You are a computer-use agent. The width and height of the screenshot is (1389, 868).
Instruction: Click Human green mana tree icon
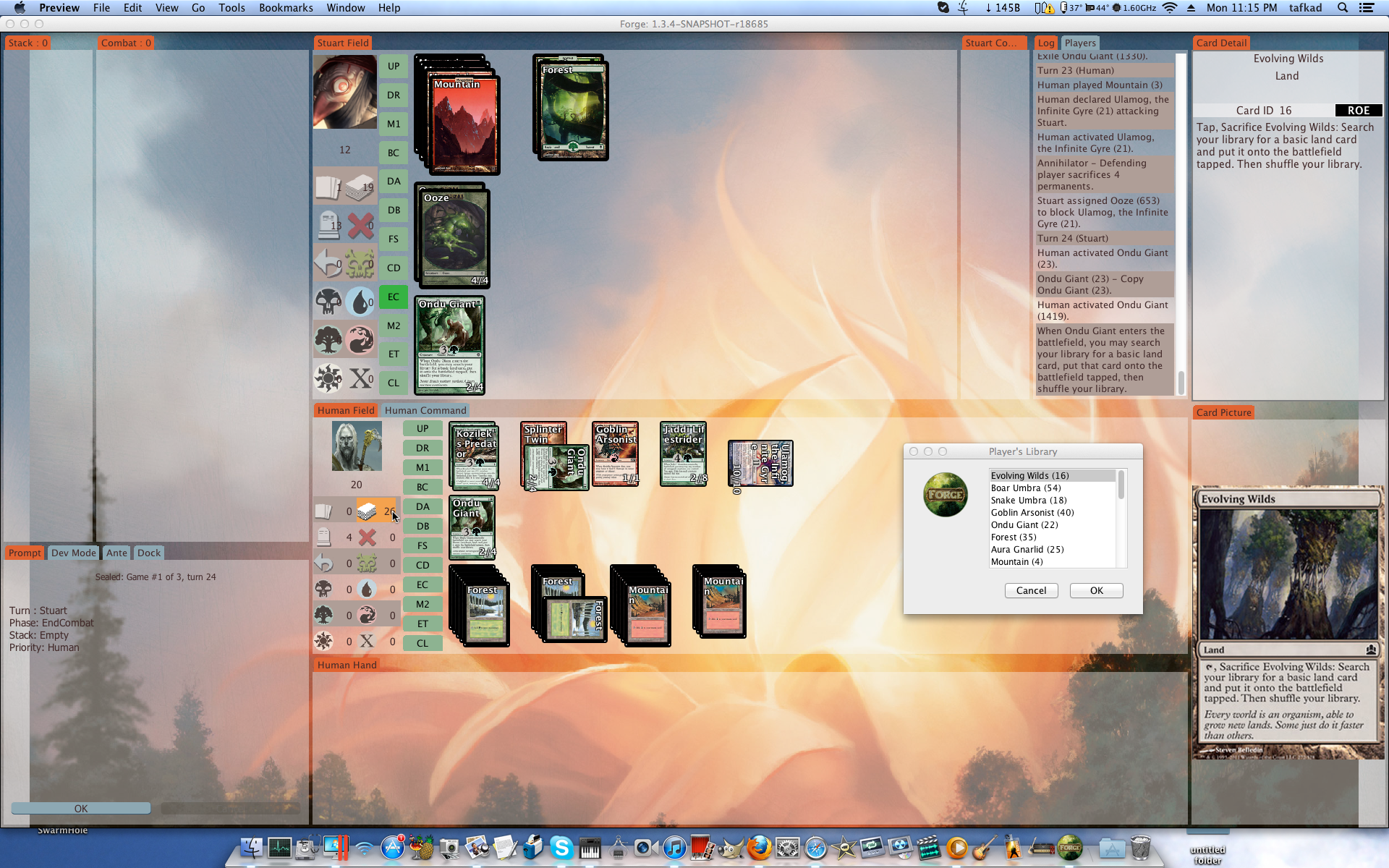click(x=323, y=616)
